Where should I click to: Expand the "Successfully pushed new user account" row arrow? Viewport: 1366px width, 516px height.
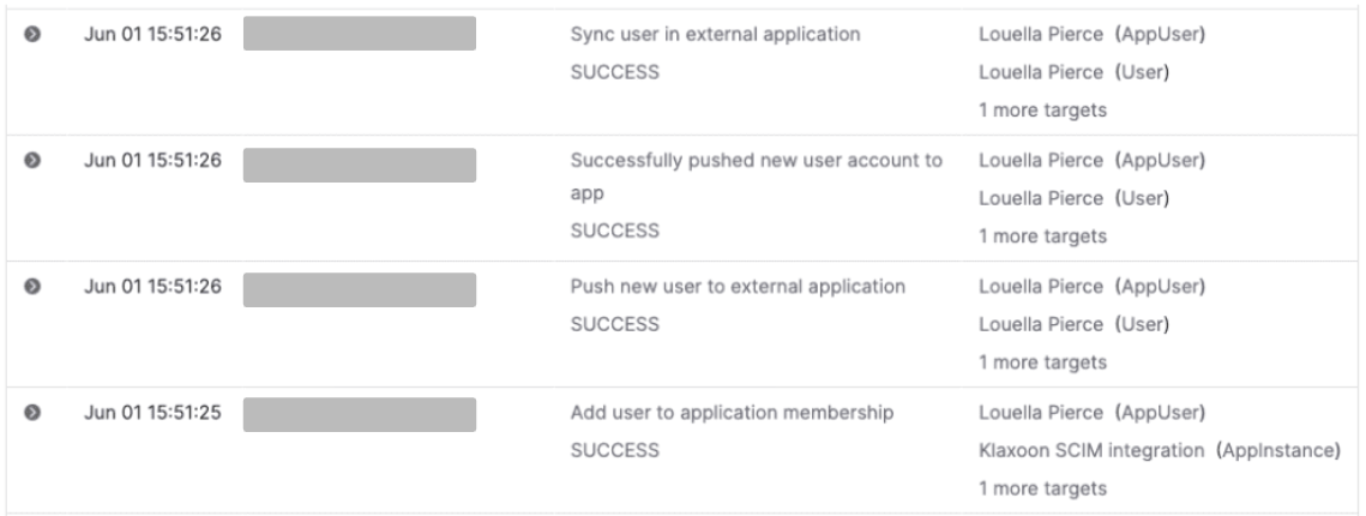[x=32, y=160]
